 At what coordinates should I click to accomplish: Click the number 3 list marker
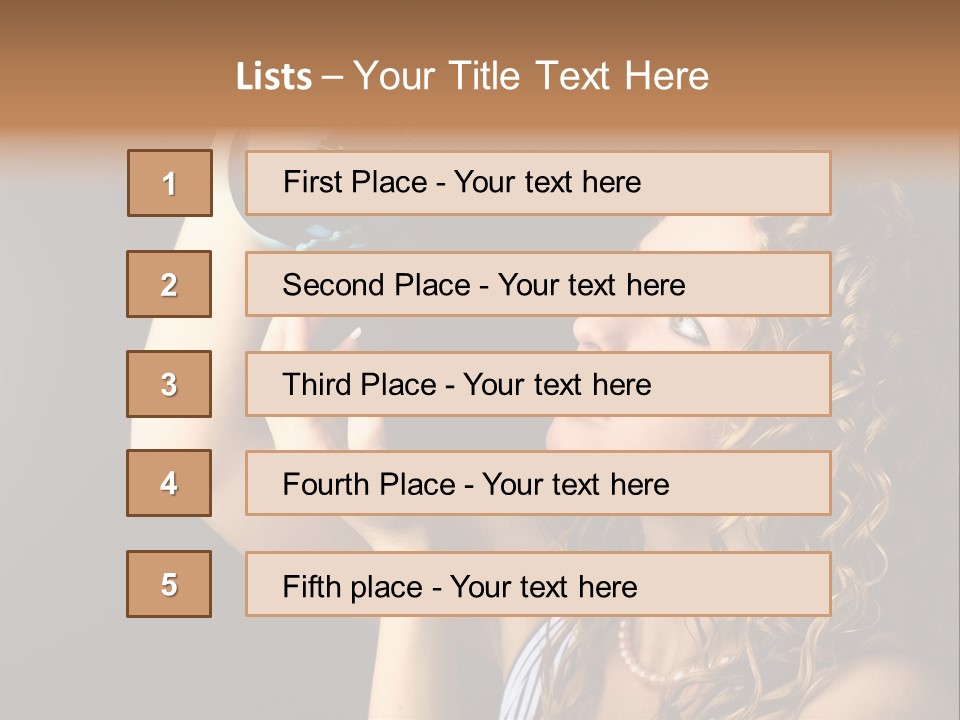169,384
